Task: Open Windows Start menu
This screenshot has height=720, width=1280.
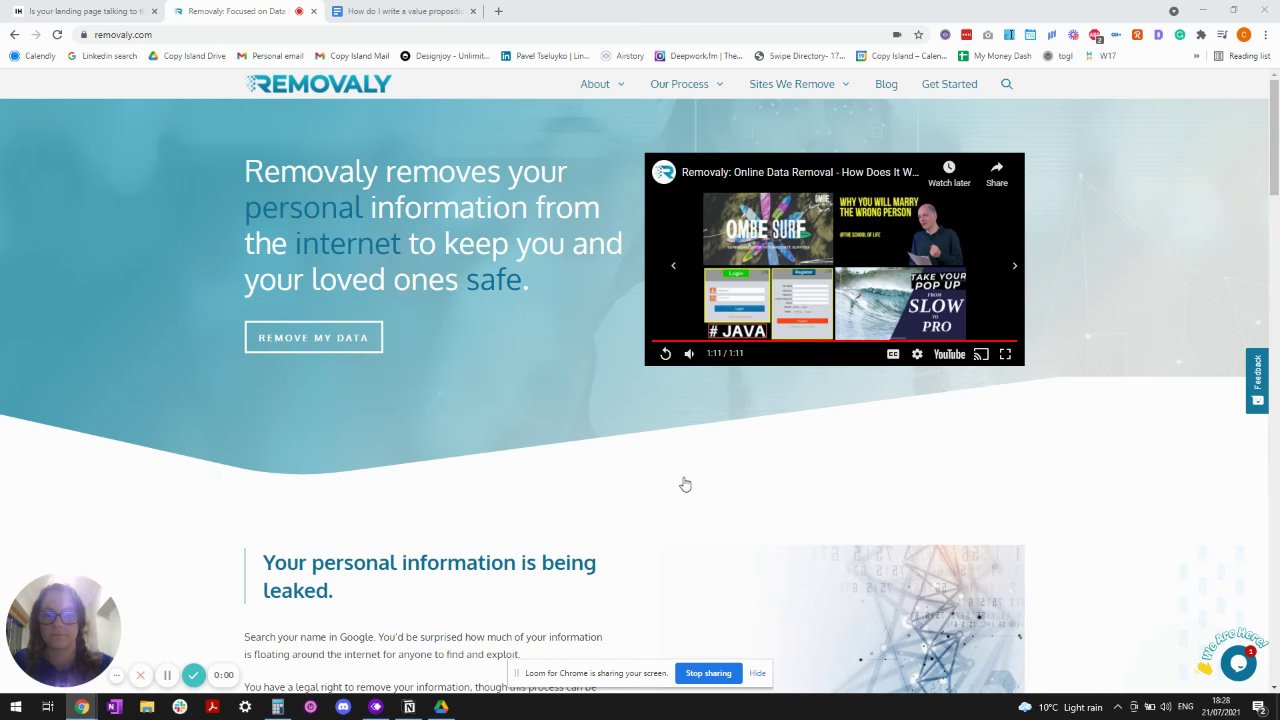Action: tap(15, 707)
